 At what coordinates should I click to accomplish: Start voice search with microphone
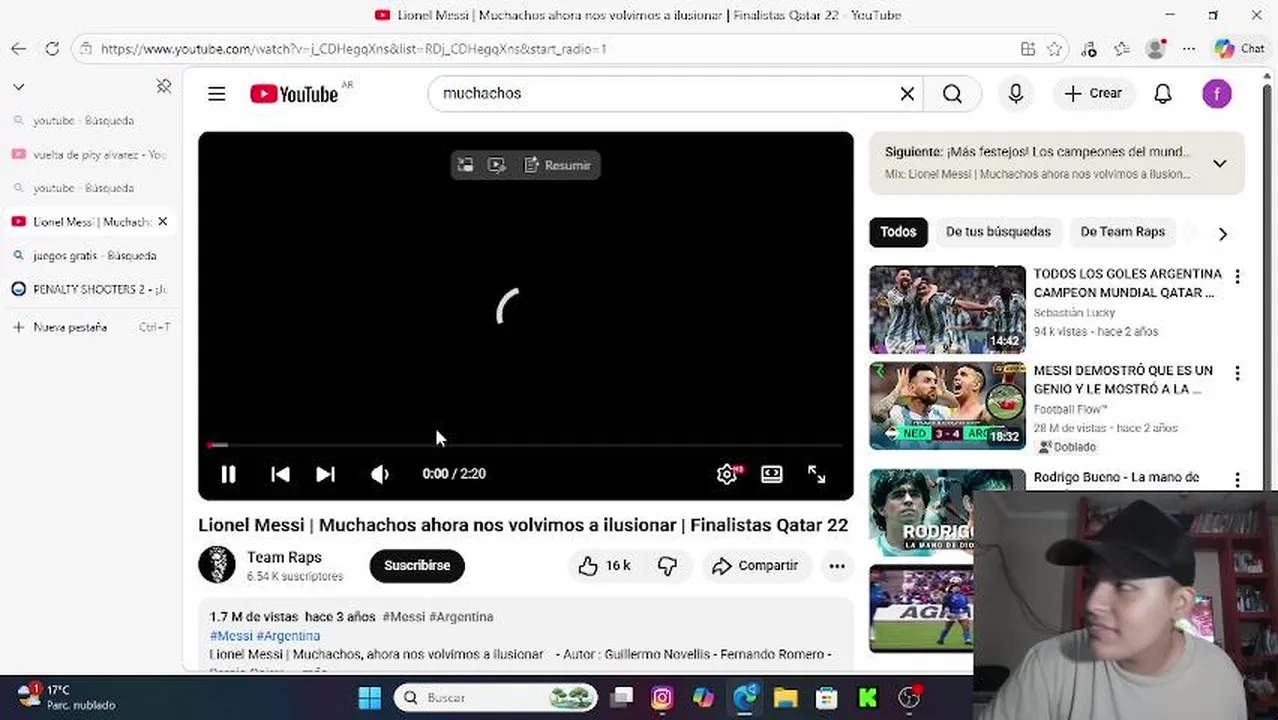[1016, 93]
